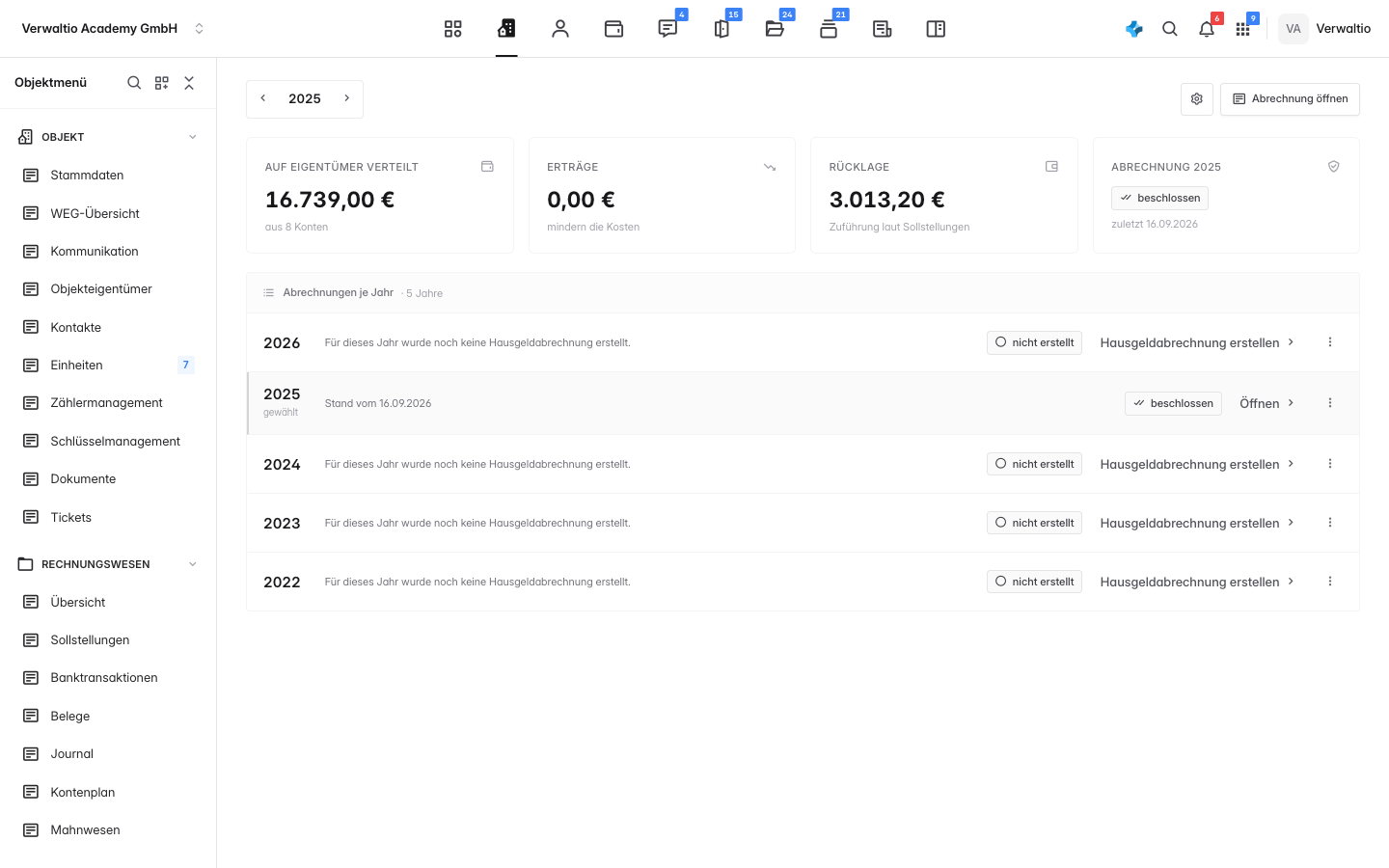
Task: Click the Rücklage value 3.013,20 €
Action: (887, 200)
